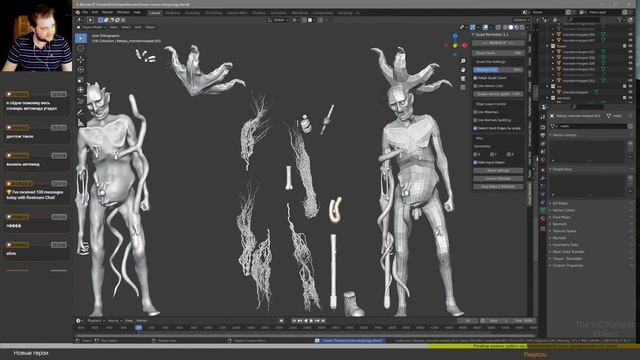Select the Measure tool

pos(81,122)
